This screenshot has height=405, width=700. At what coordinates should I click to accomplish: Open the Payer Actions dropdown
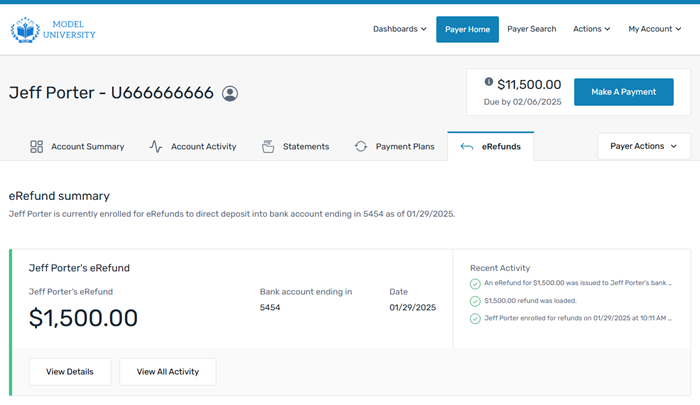pos(643,146)
